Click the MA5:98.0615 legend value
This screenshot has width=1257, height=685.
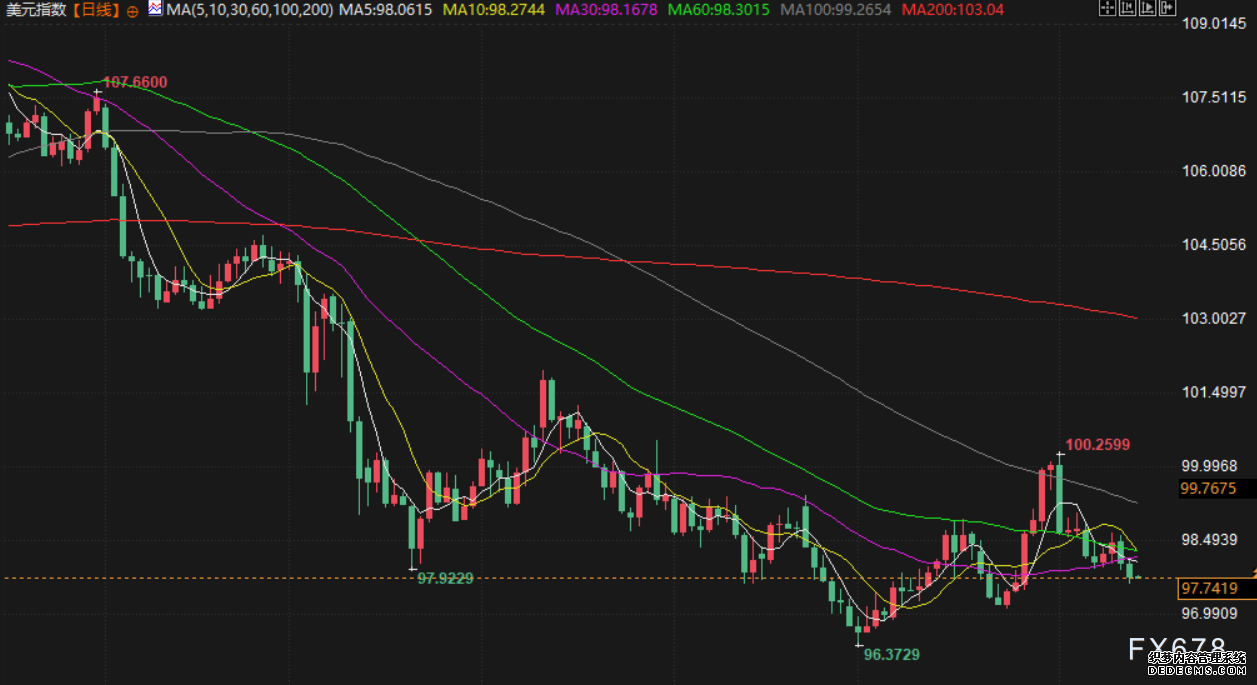385,10
